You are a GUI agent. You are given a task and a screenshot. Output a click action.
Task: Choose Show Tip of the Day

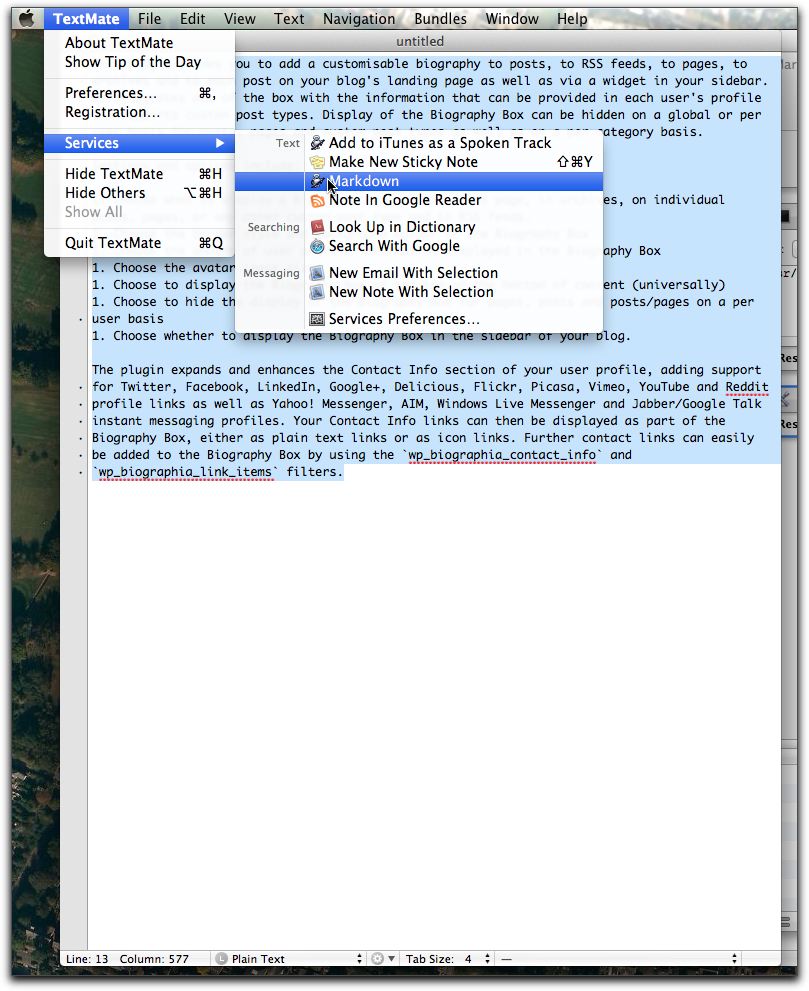[x=139, y=62]
